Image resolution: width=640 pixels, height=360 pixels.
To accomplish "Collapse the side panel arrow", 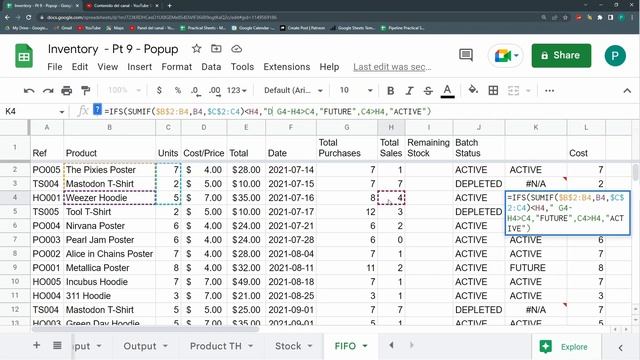I will (x=620, y=347).
